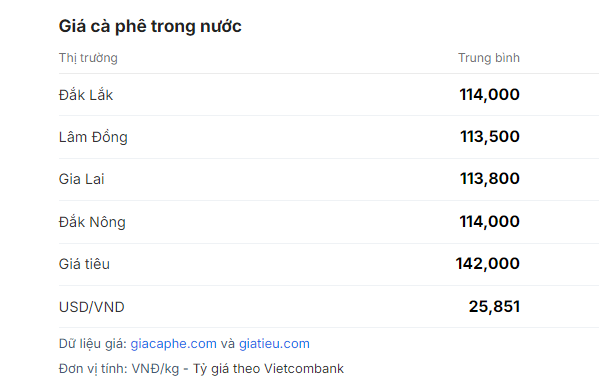Viewport: 599px width, 388px height.
Task: Click the Gia Lai price 113,800
Action: pyautogui.click(x=490, y=178)
